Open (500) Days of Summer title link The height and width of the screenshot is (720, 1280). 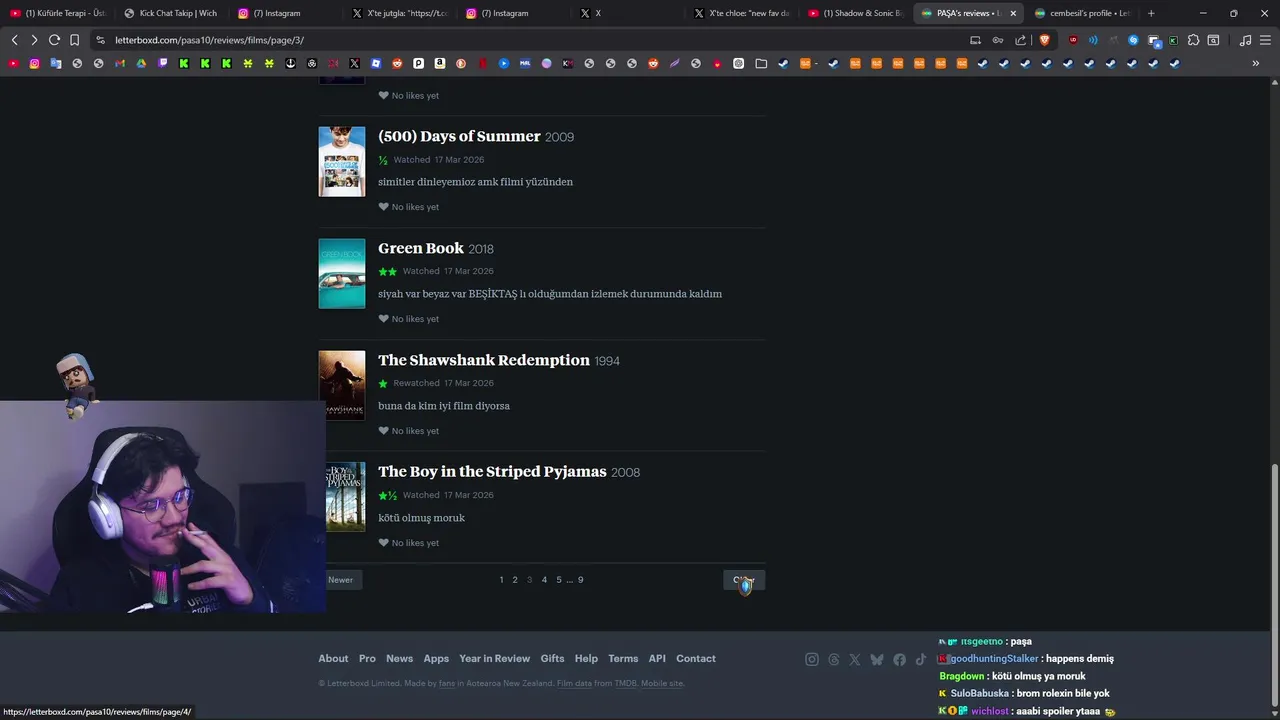459,136
